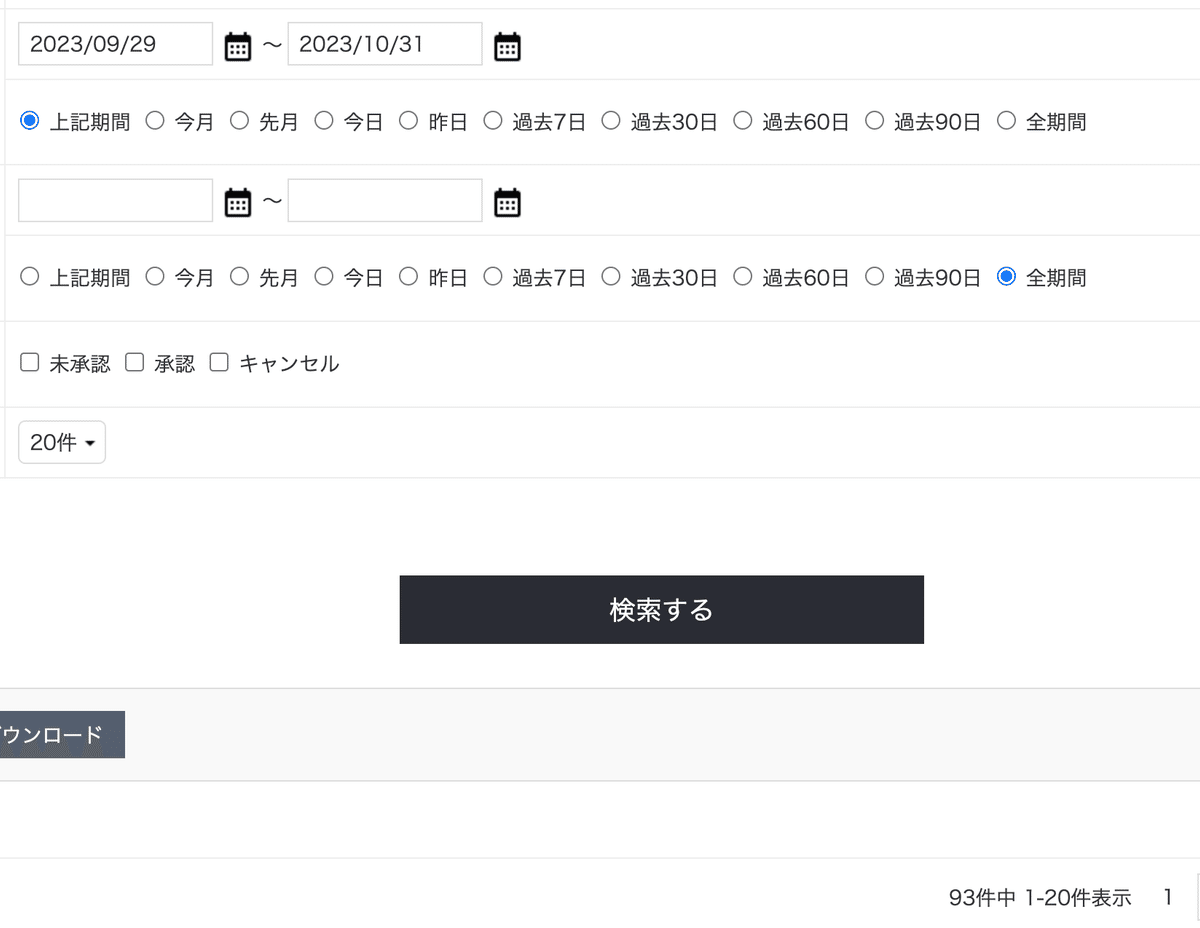Open the calendar icon beside 2023/10/31

[x=507, y=44]
